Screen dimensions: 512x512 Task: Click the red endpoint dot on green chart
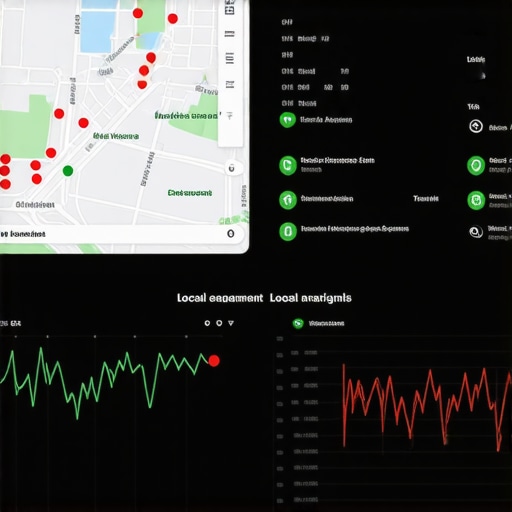pos(214,361)
